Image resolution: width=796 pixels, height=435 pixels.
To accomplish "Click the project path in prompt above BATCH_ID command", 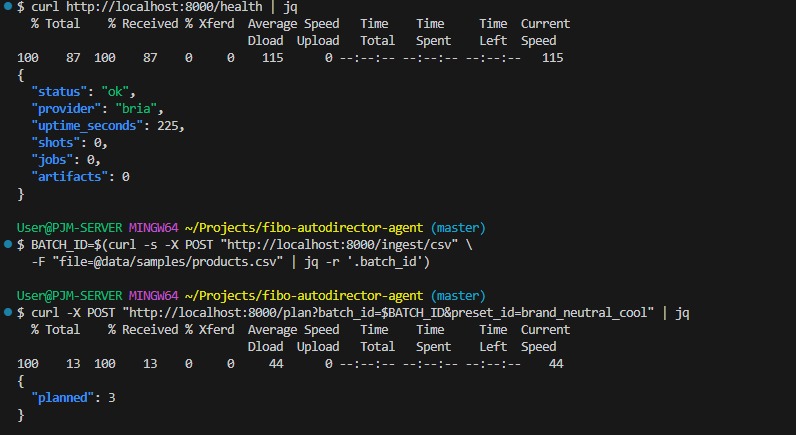I will pos(304,228).
